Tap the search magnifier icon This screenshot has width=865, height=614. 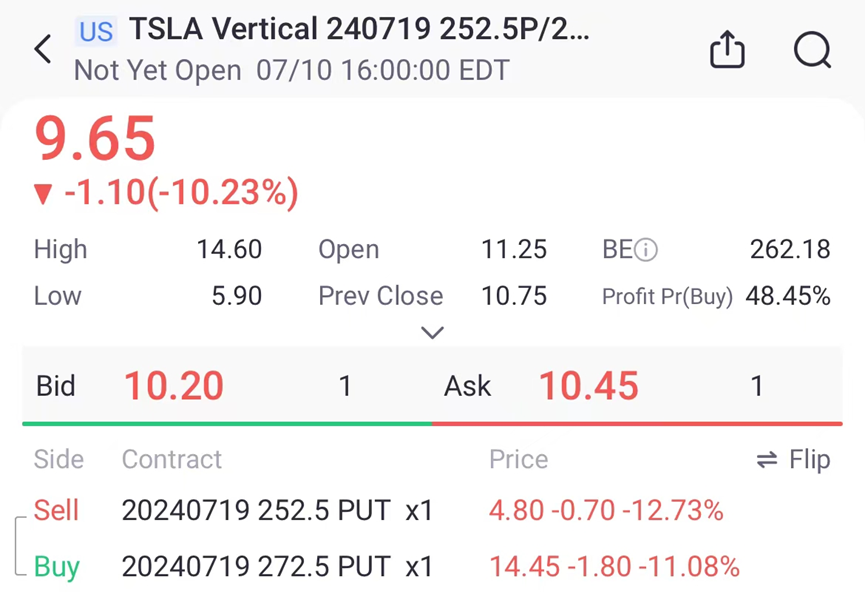(812, 49)
